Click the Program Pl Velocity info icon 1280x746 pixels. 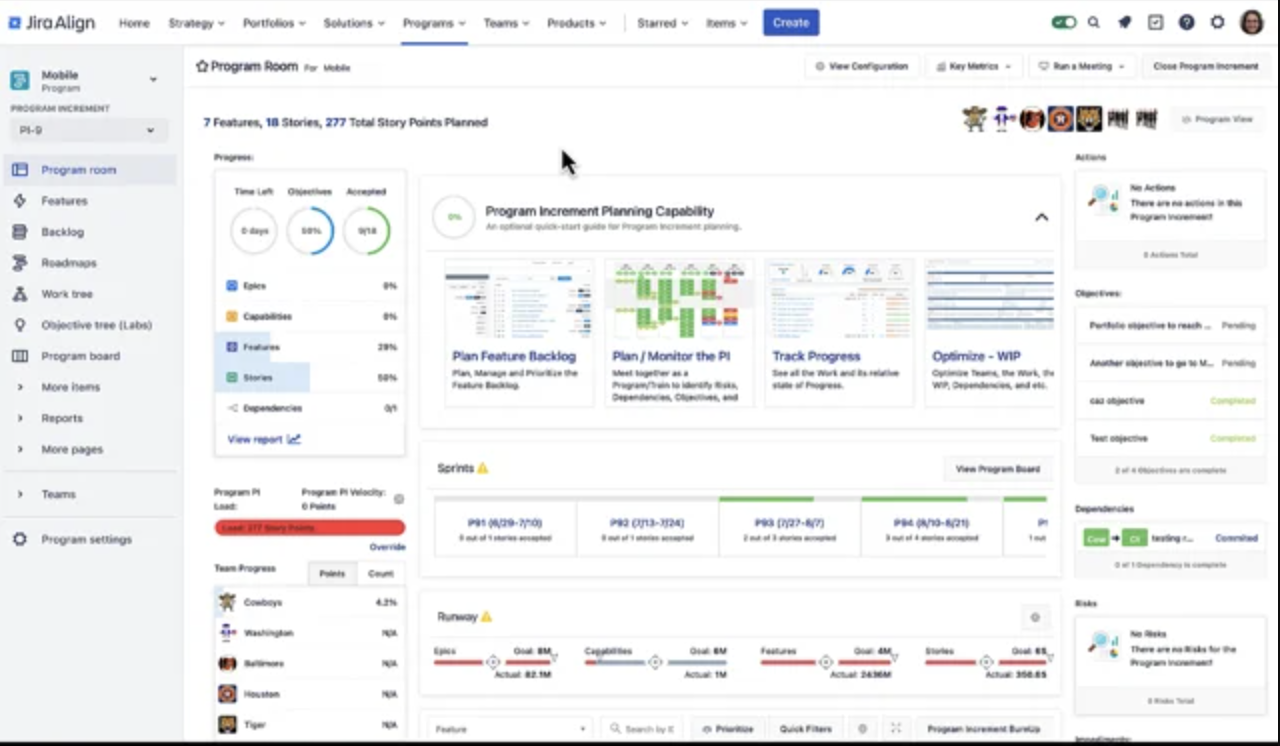(x=399, y=499)
